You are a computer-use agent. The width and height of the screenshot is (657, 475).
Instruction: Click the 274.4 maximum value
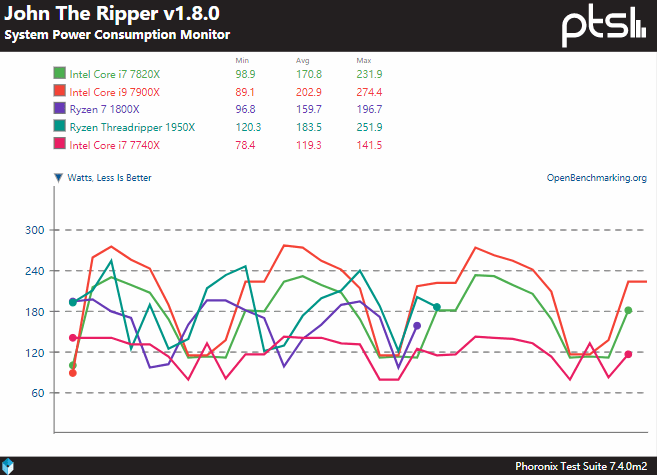(x=369, y=92)
